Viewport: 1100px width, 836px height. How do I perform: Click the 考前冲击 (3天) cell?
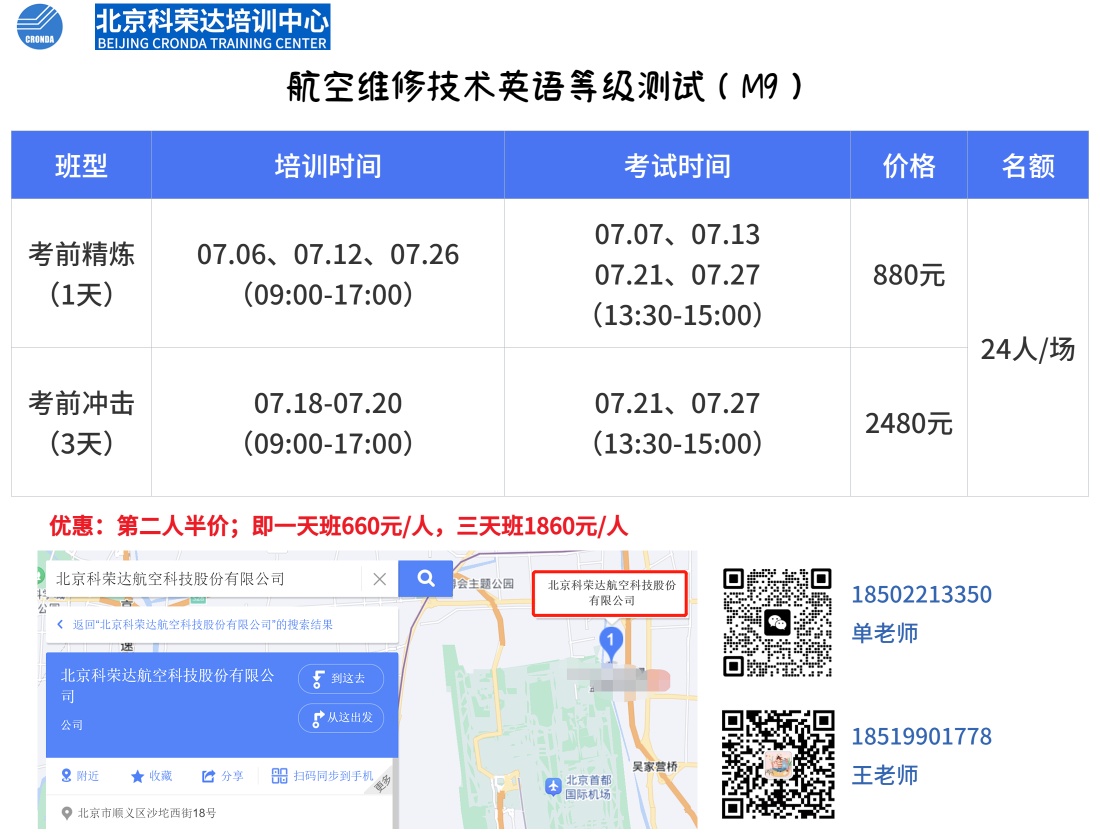click(x=81, y=423)
